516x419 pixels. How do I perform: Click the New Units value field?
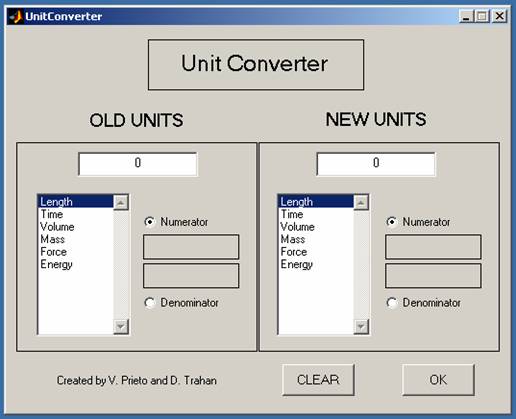tap(376, 164)
